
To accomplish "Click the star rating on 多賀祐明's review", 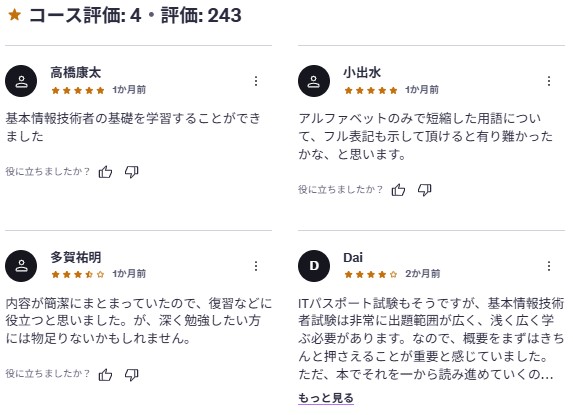I will coord(78,274).
